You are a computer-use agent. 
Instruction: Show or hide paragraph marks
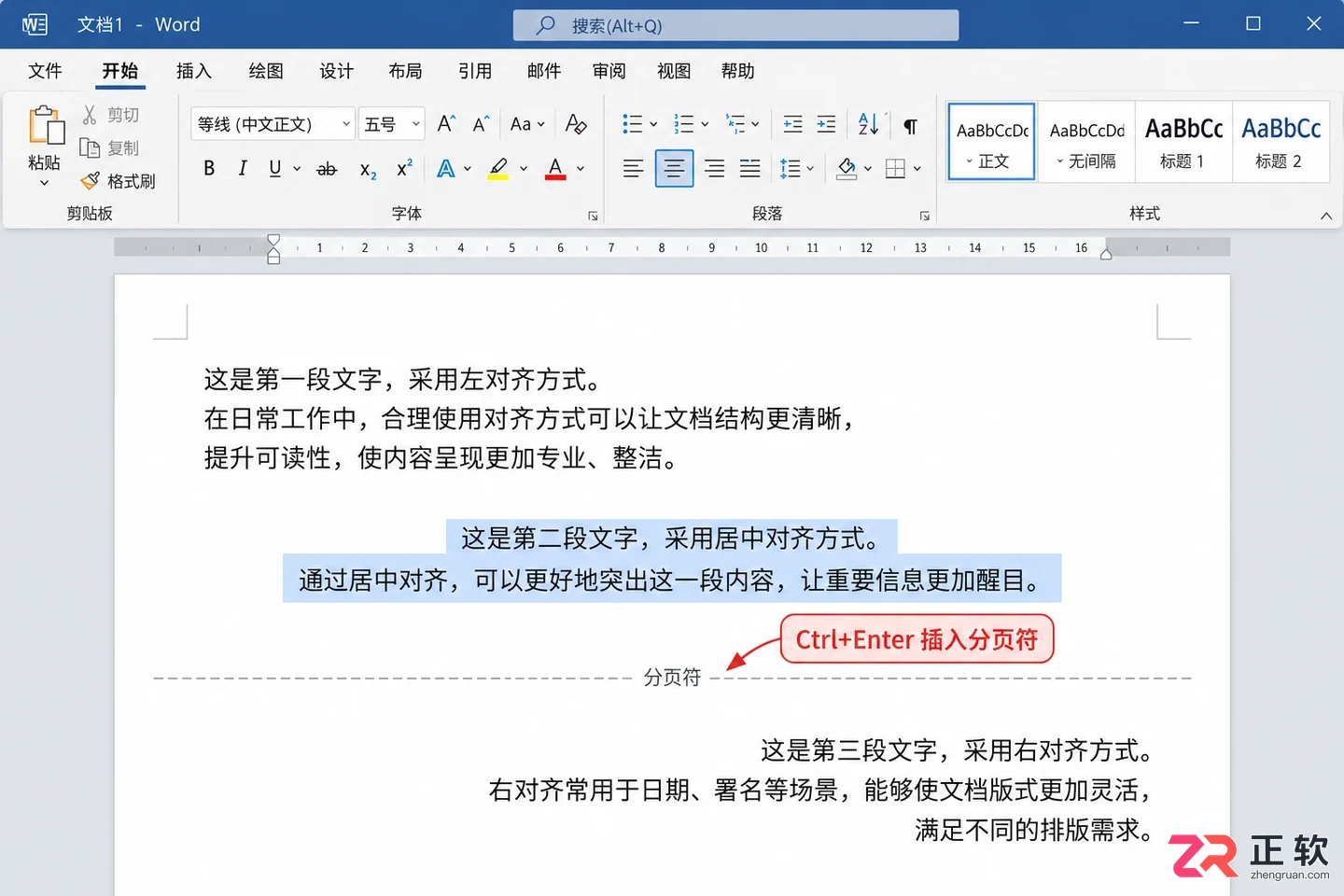click(910, 125)
